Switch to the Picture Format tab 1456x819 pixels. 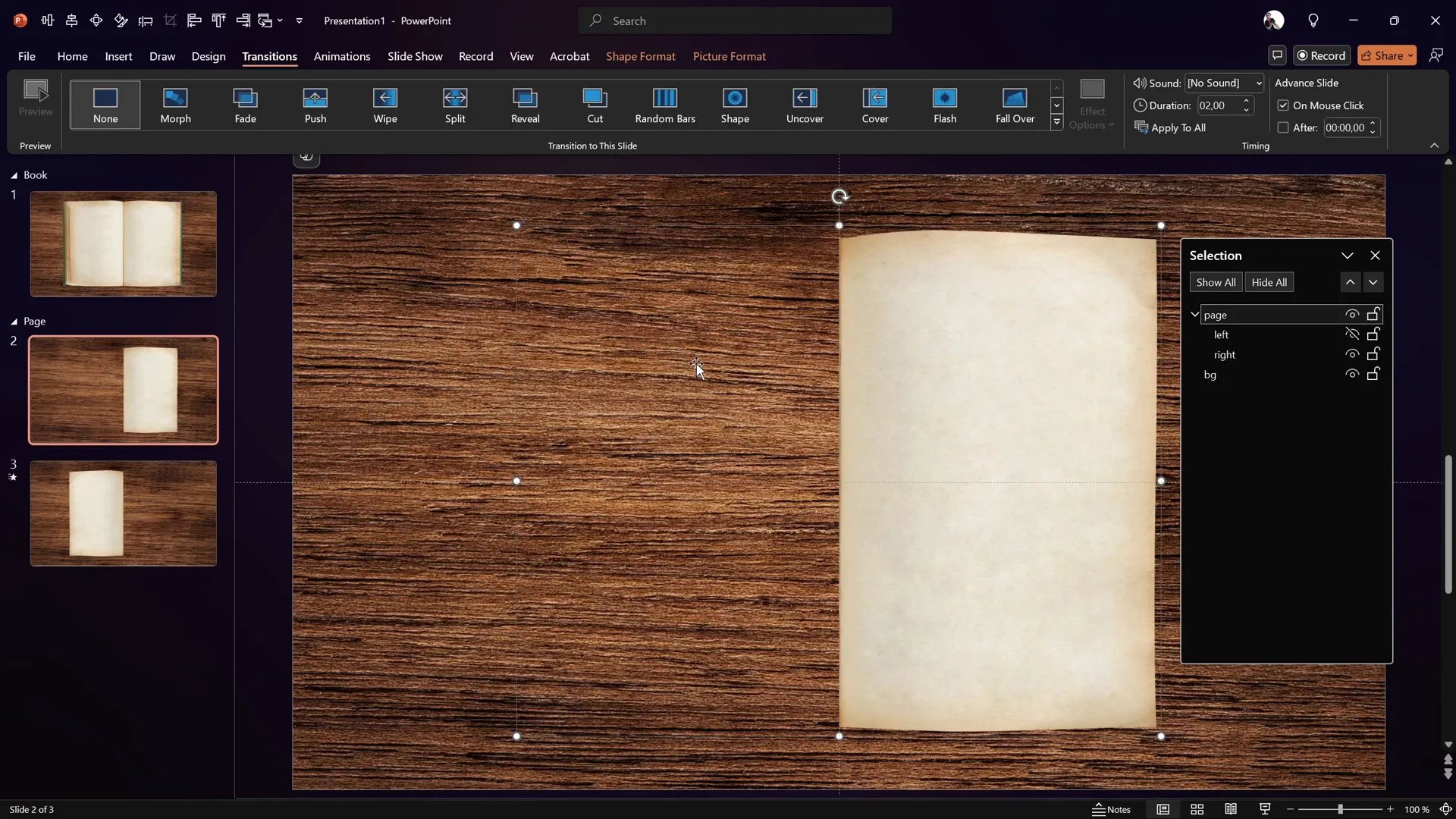point(730,56)
